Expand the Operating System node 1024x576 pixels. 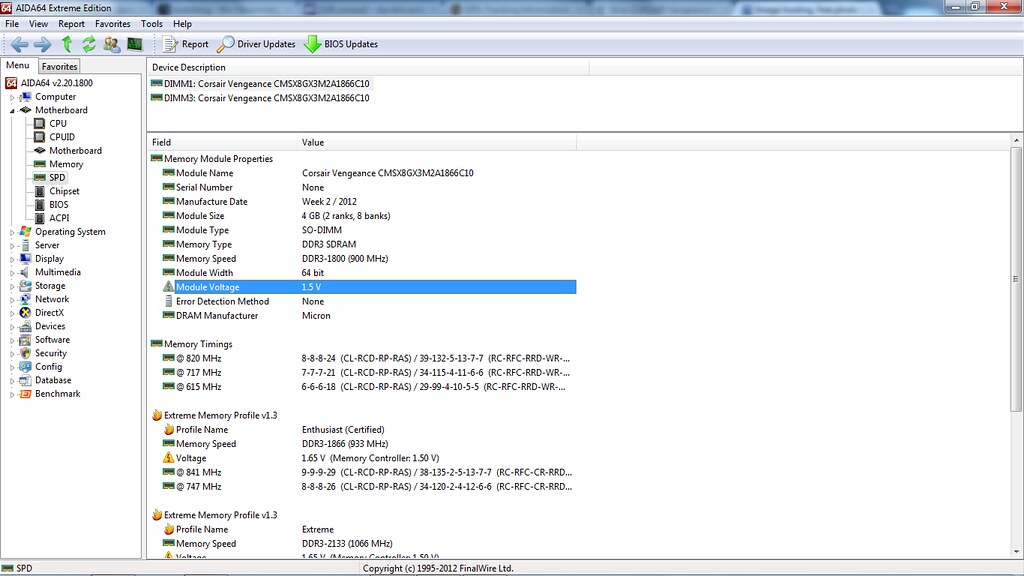click(12, 232)
